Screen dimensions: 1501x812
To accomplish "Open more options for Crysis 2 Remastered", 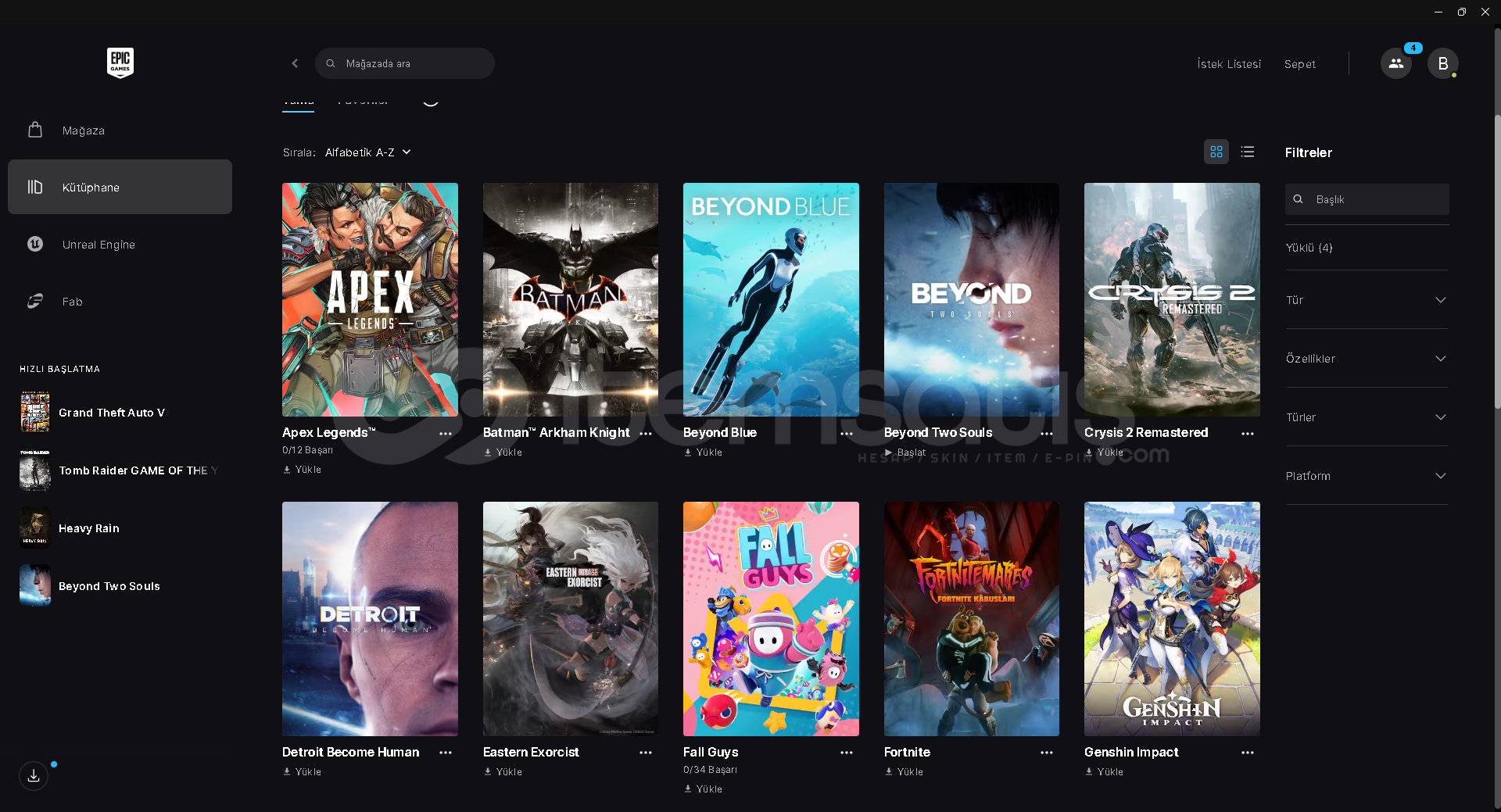I will coord(1248,433).
